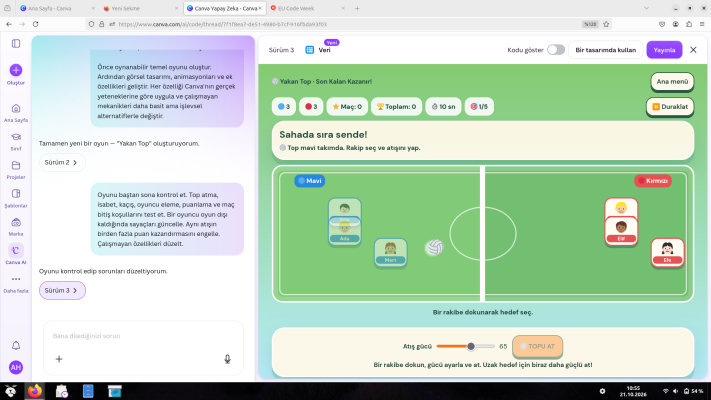The width and height of the screenshot is (711, 400).
Task: Select the blonde red-team player card
Action: click(x=621, y=208)
